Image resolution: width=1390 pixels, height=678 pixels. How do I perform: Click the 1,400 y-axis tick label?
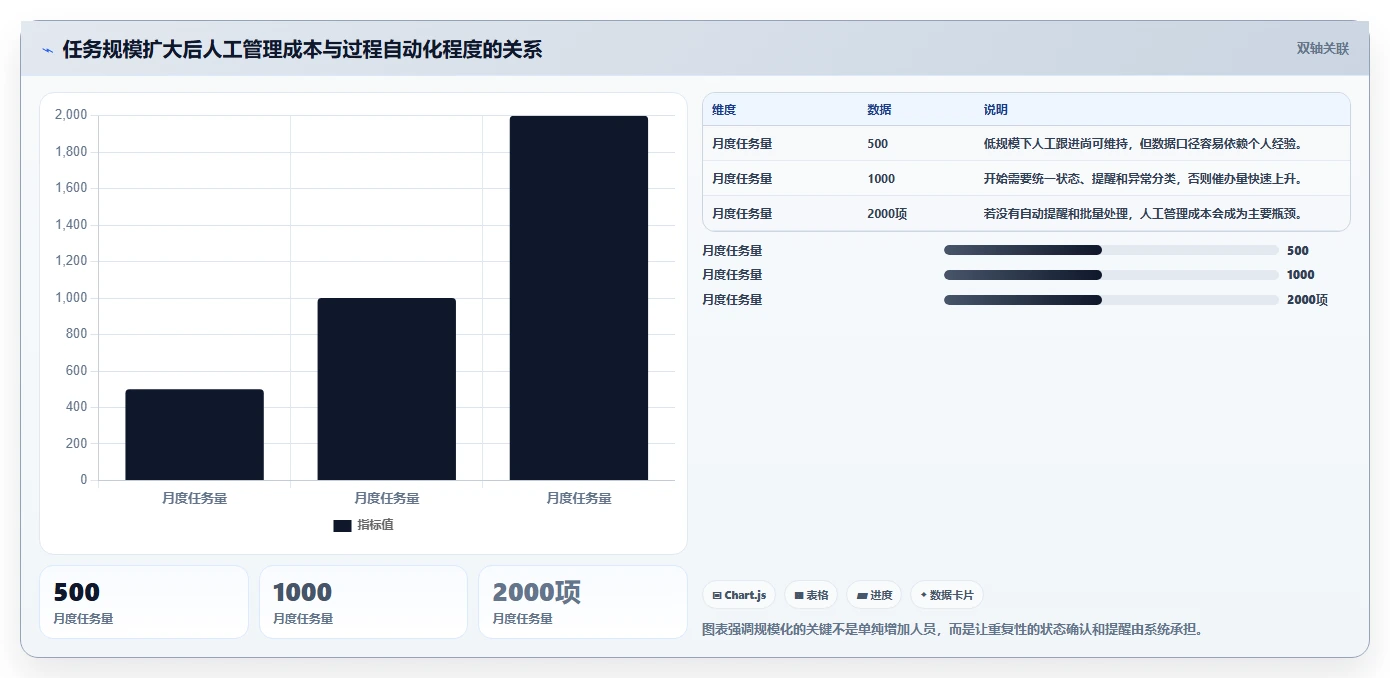point(70,225)
